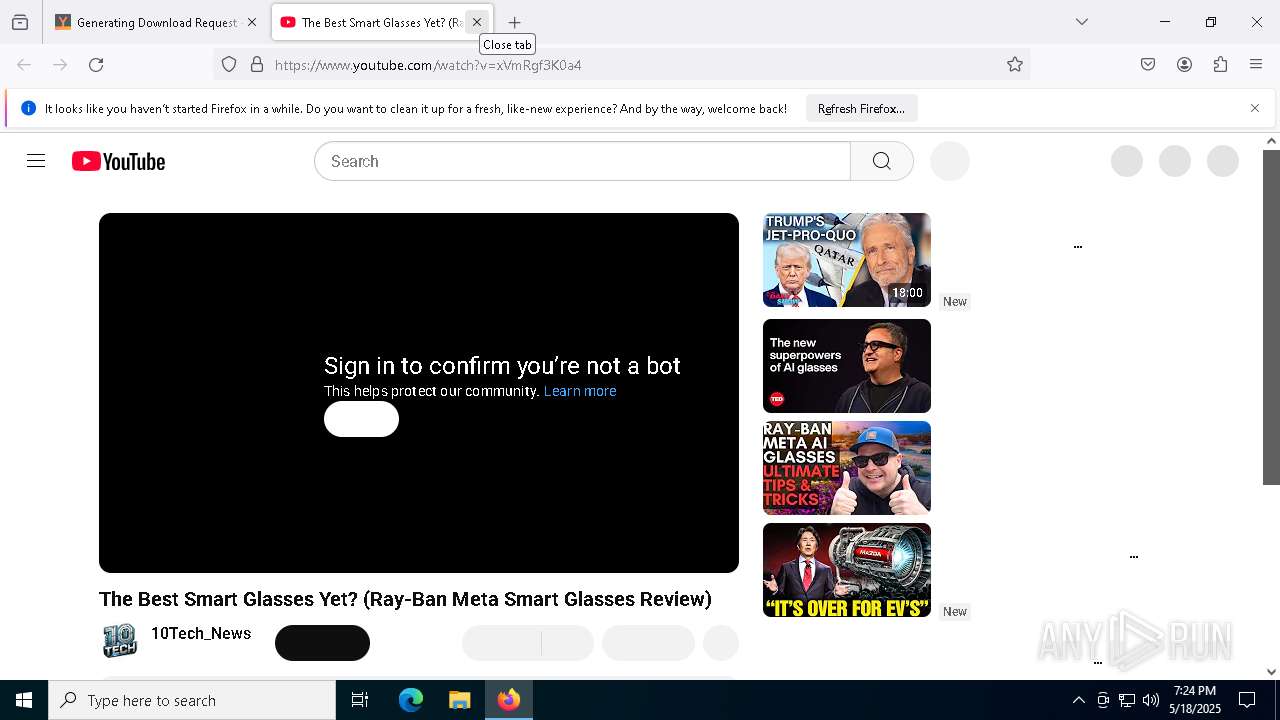The width and height of the screenshot is (1280, 720).
Task: Open a new tab with plus button
Action: pos(514,22)
